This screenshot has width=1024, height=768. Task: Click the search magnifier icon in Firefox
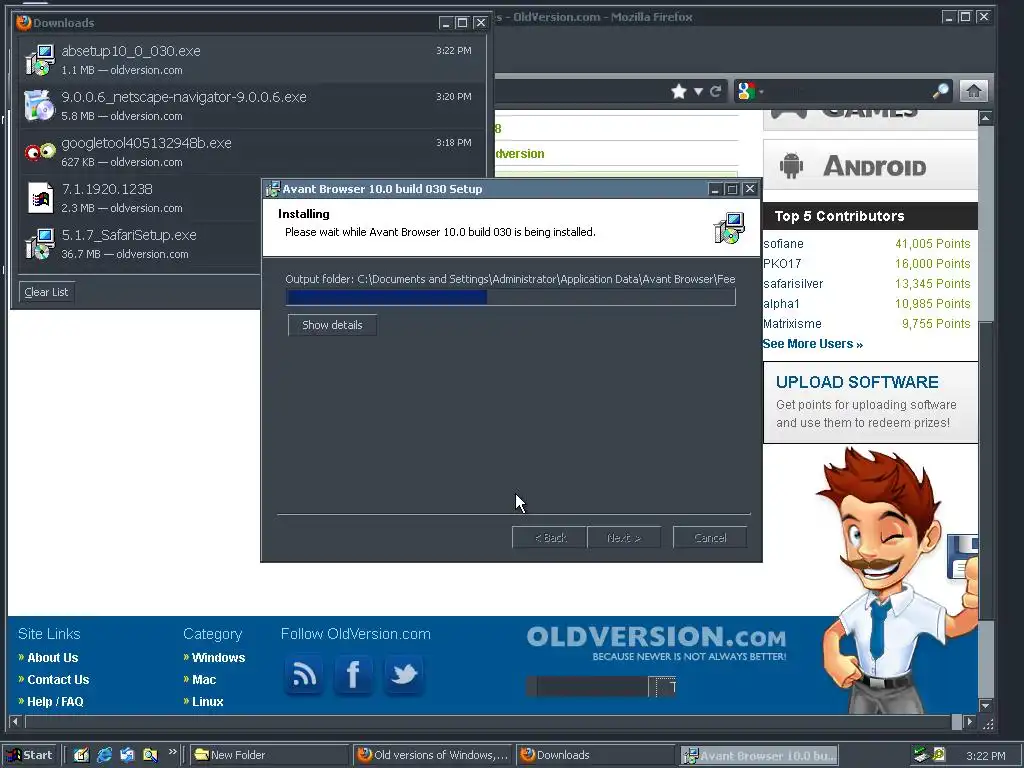940,91
